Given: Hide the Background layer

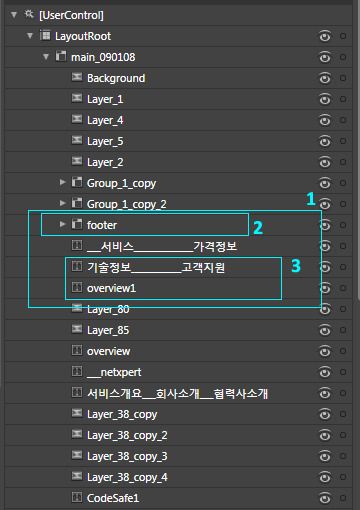Looking at the screenshot, I should pos(325,78).
